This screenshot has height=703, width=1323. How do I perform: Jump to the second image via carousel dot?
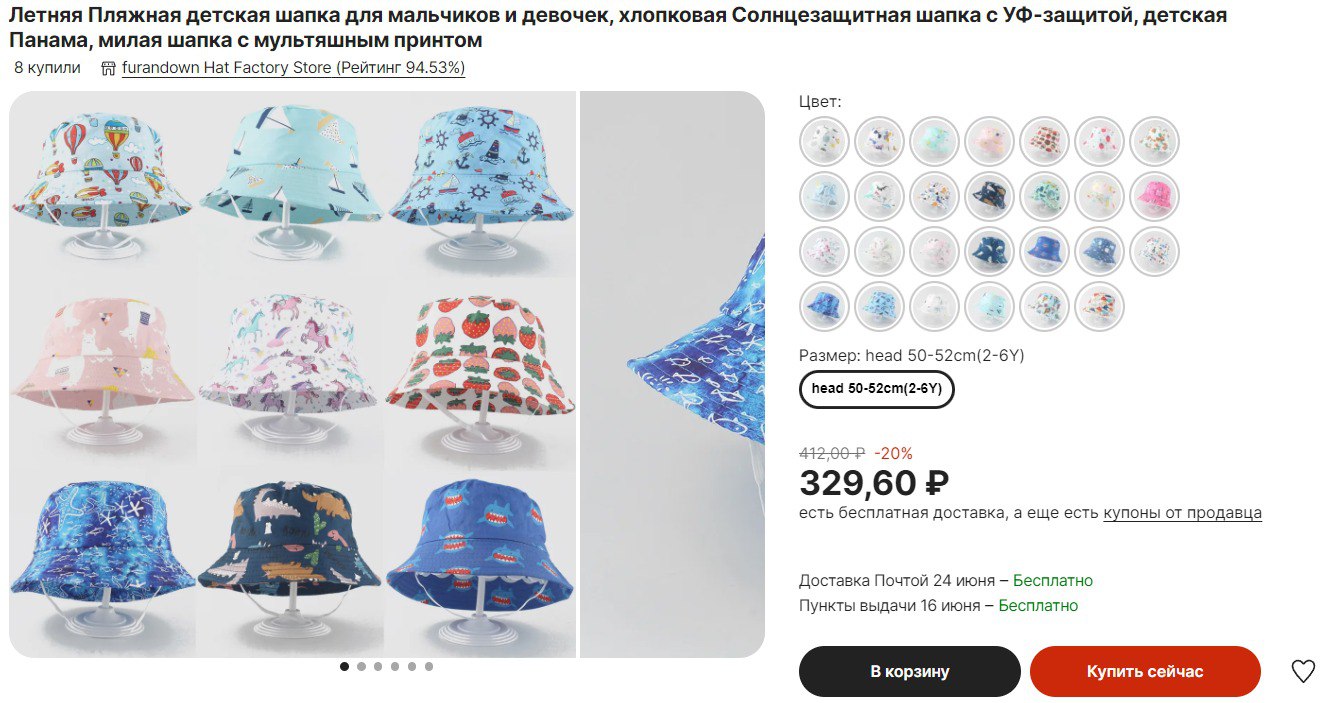[x=362, y=666]
